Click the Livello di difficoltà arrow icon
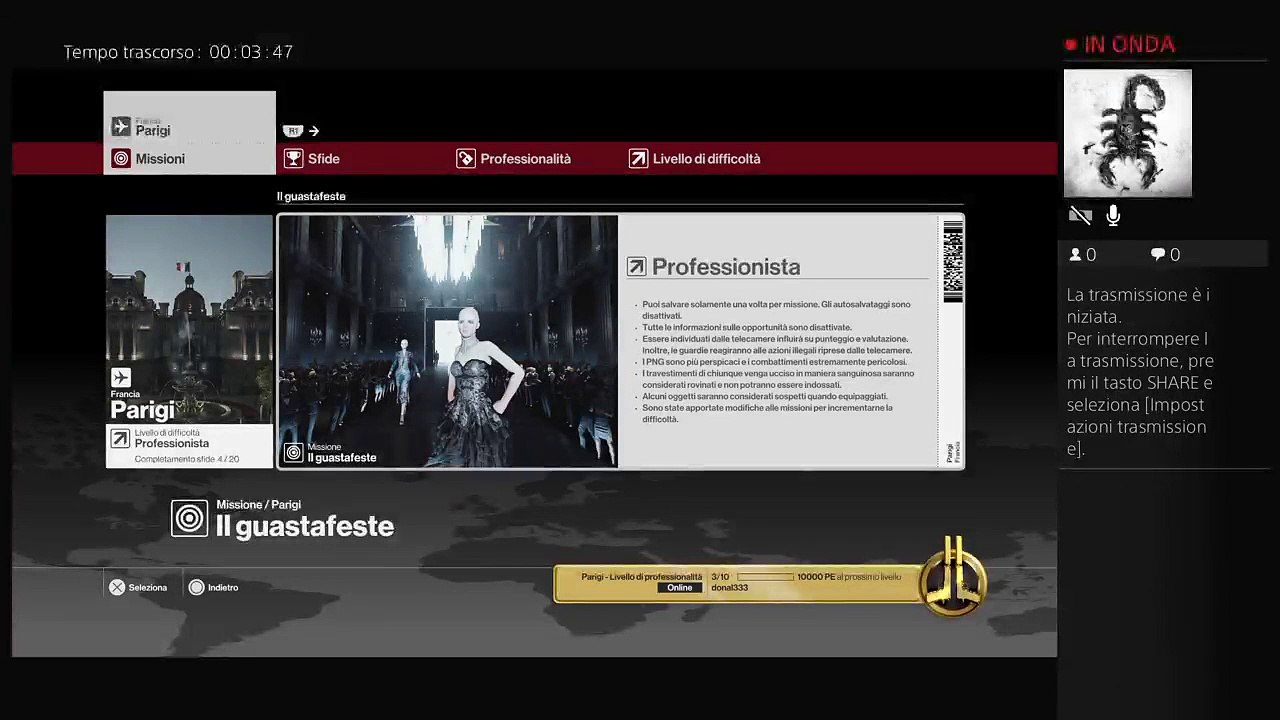The height and width of the screenshot is (720, 1280). tap(638, 159)
